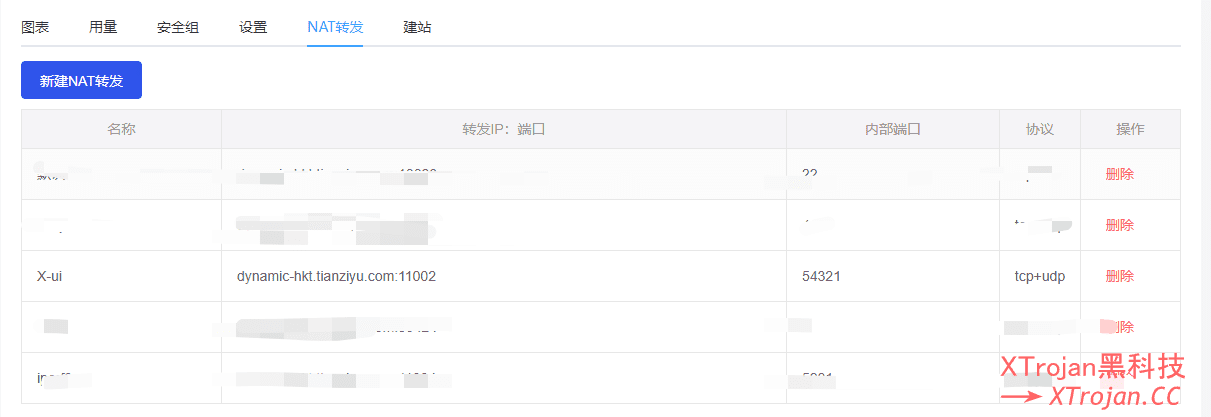Go to the 安全组 tab
This screenshot has height=417, width=1211.
pyautogui.click(x=178, y=27)
